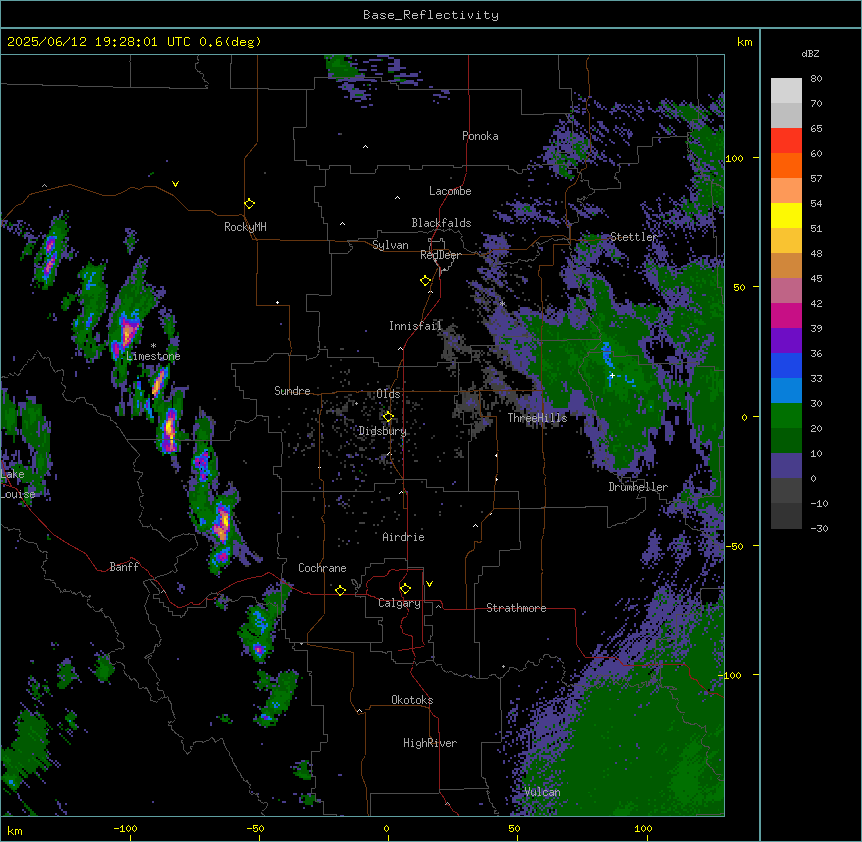Click the light gray swatch between 70 and 65
The image size is (862, 842).
point(786,115)
